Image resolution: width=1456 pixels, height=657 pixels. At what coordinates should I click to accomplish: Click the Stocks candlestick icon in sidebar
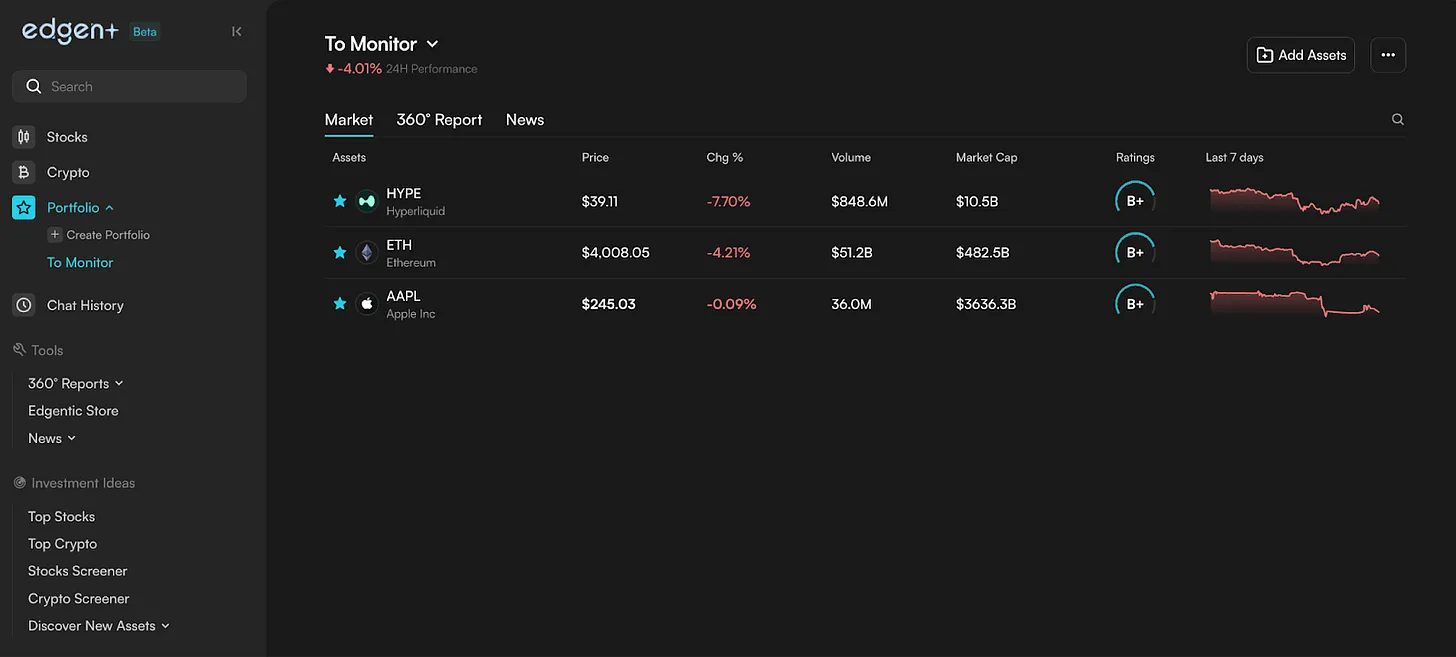click(23, 137)
